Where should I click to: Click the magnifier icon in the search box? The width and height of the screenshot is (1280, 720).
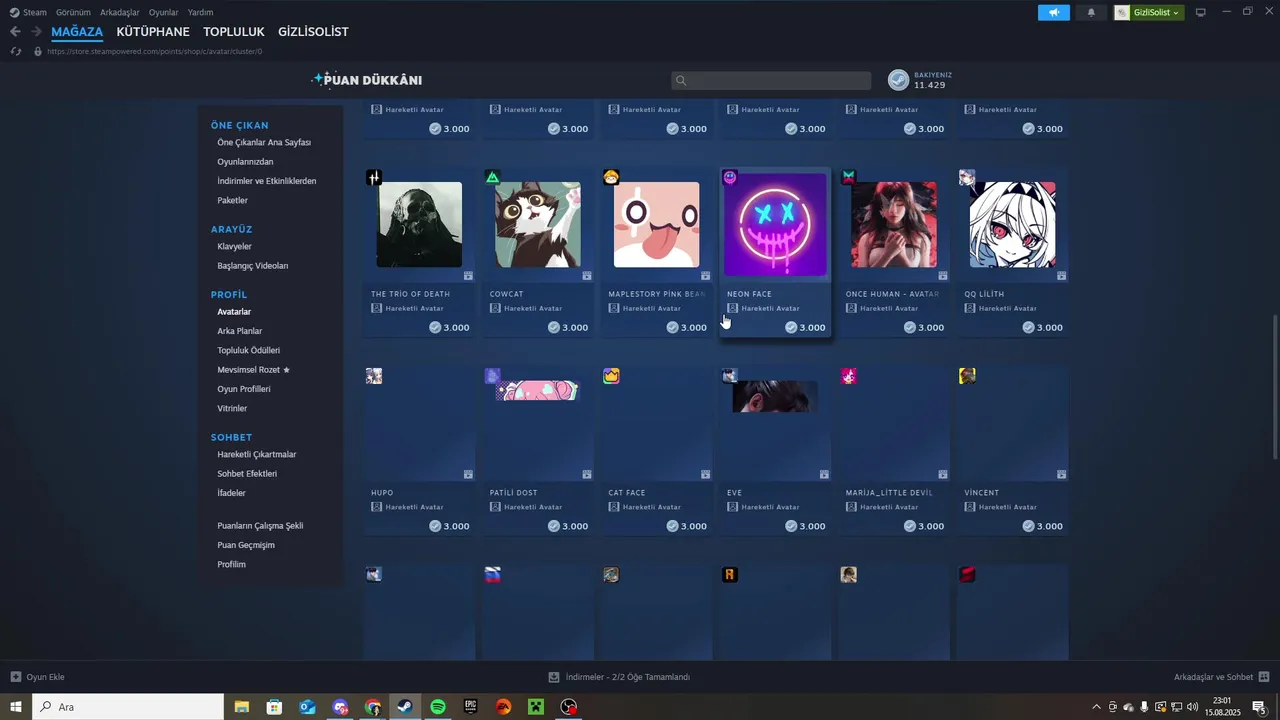click(x=681, y=81)
